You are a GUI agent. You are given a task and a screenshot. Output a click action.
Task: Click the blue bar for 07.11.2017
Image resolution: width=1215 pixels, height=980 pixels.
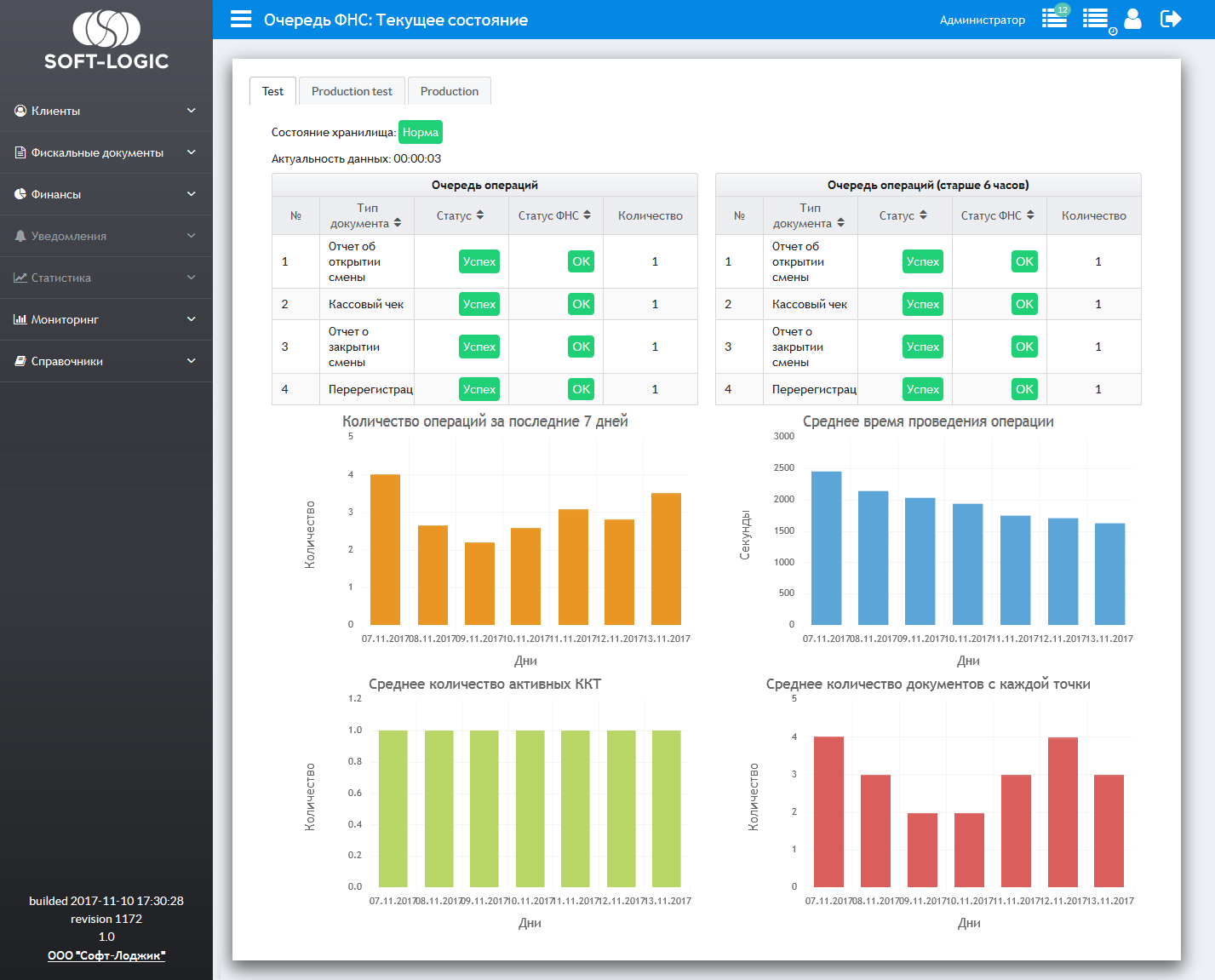(x=827, y=547)
